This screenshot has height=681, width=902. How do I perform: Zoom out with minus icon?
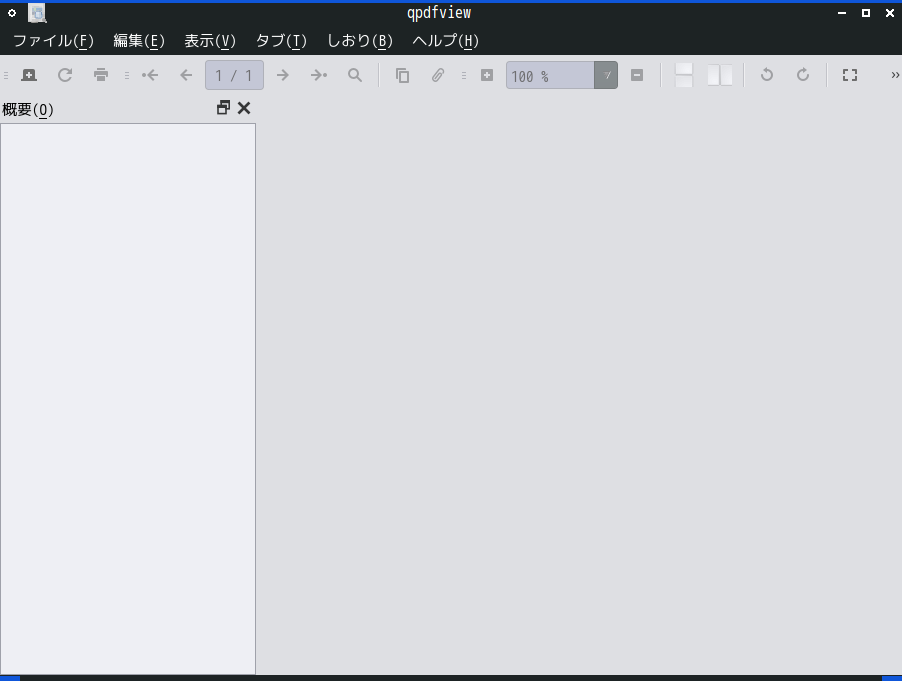[637, 75]
